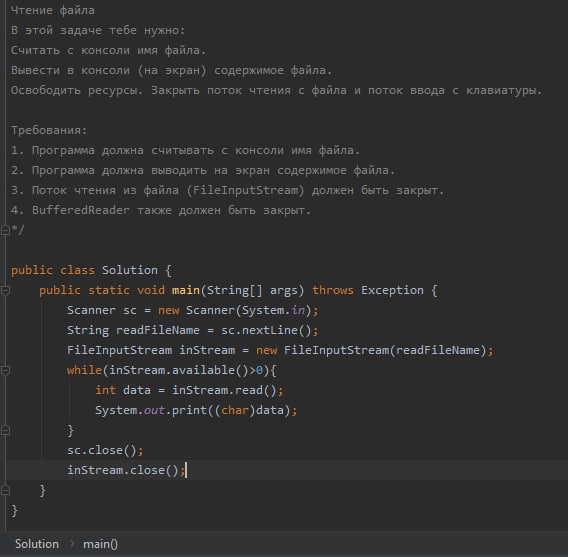Click requirement 3 mentioning FileInputStream

(x=227, y=190)
